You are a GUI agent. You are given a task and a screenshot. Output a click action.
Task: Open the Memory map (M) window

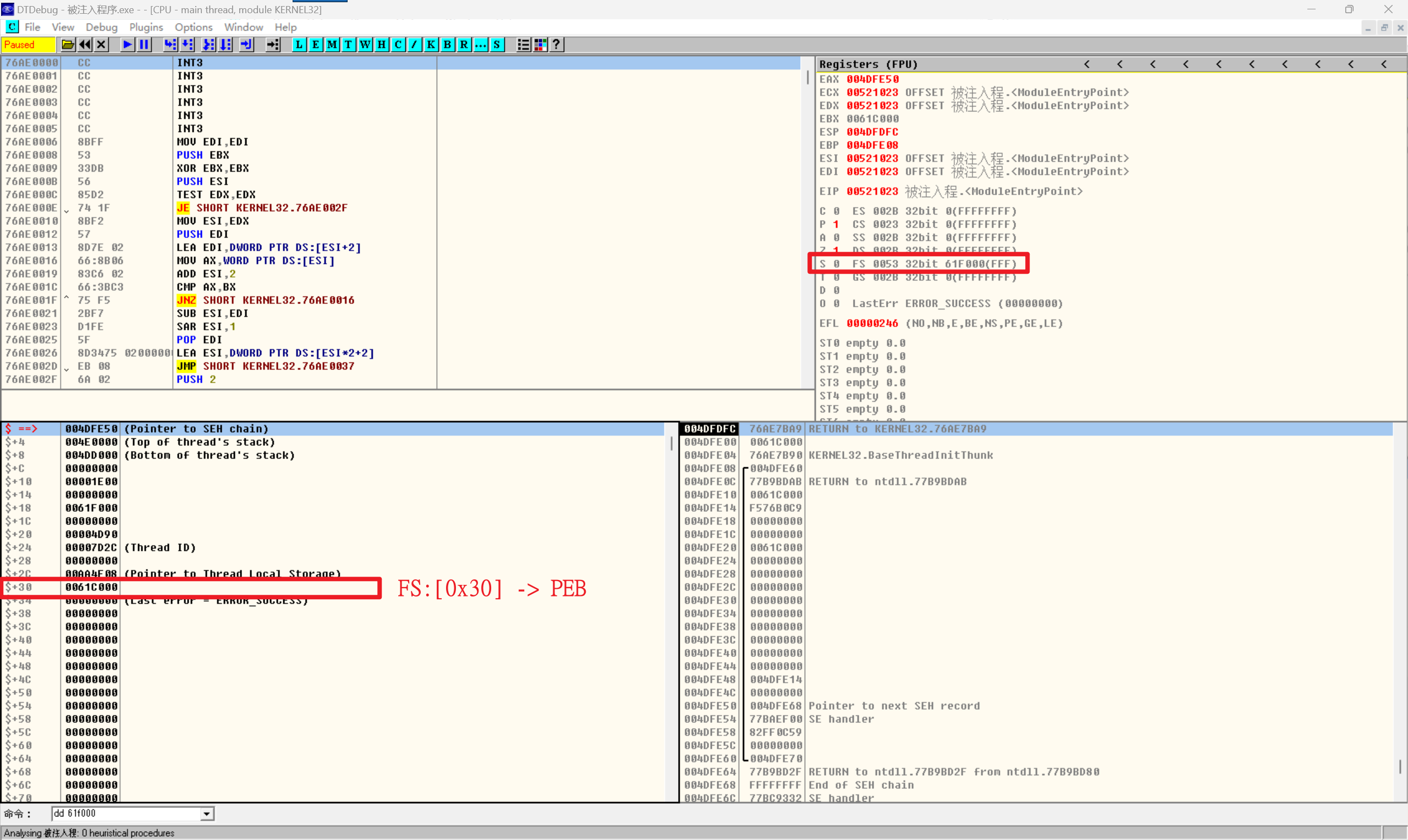(x=332, y=45)
